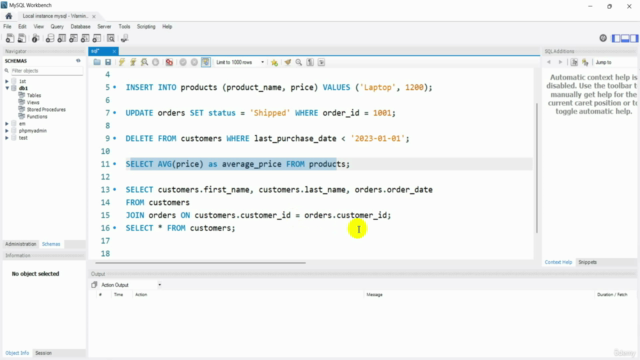
Task: Toggle the bottom output panel
Action: tap(625, 38)
